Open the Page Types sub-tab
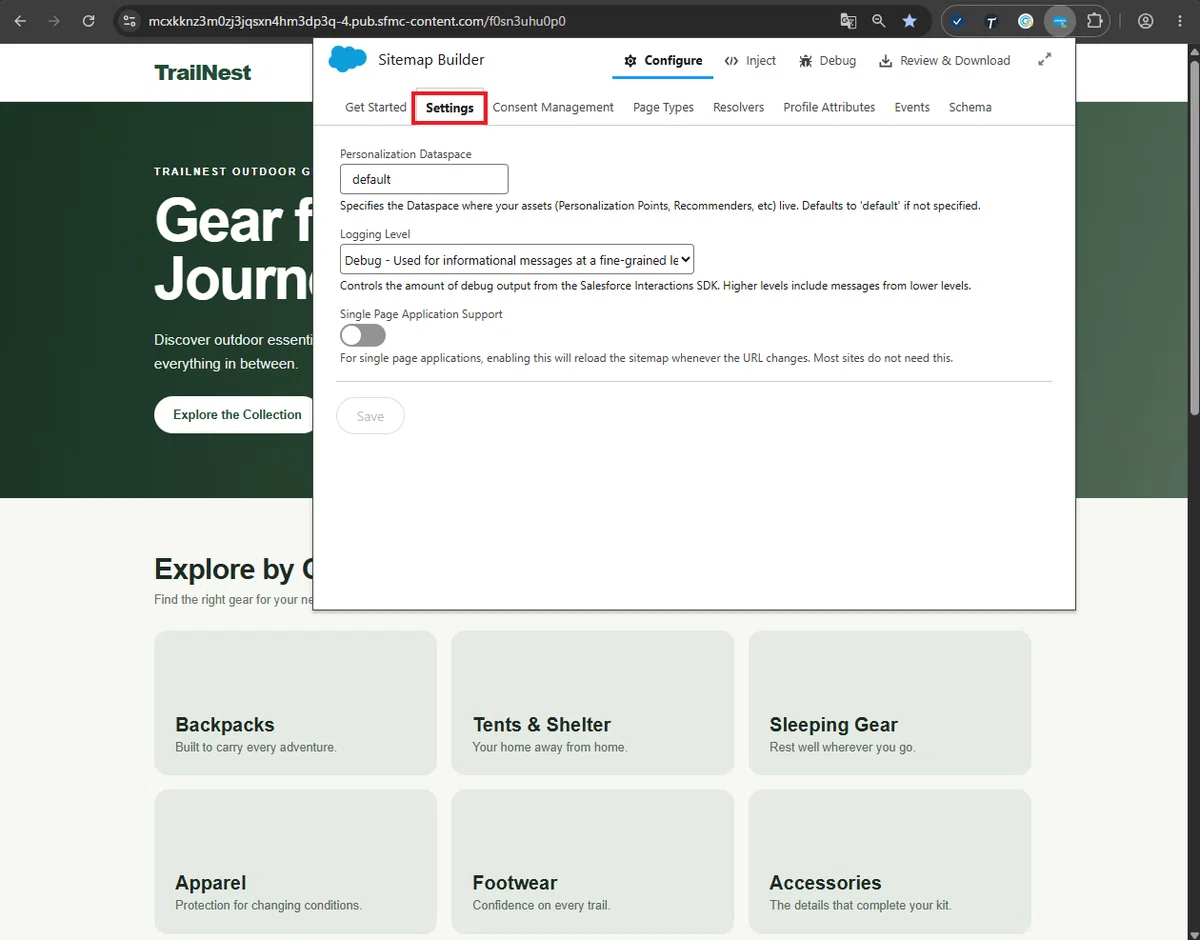 pos(663,107)
